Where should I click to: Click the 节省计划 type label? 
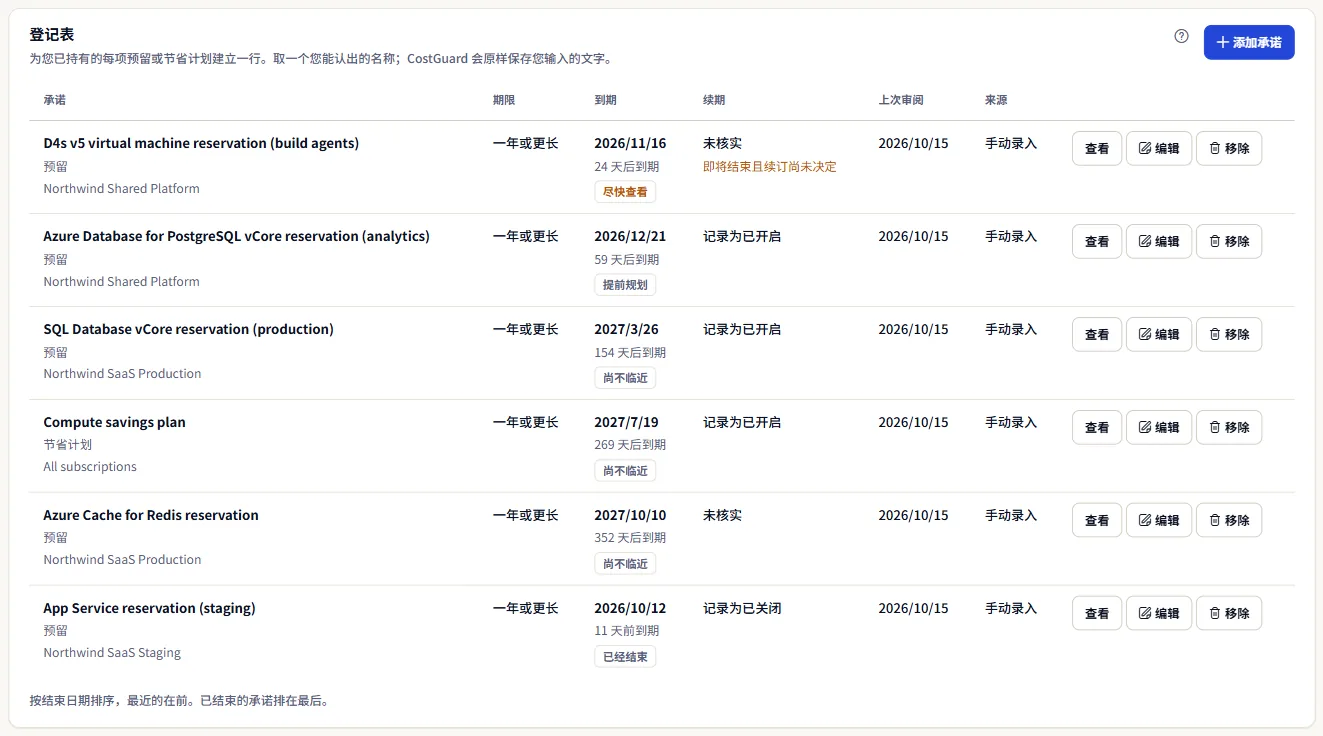[67, 445]
